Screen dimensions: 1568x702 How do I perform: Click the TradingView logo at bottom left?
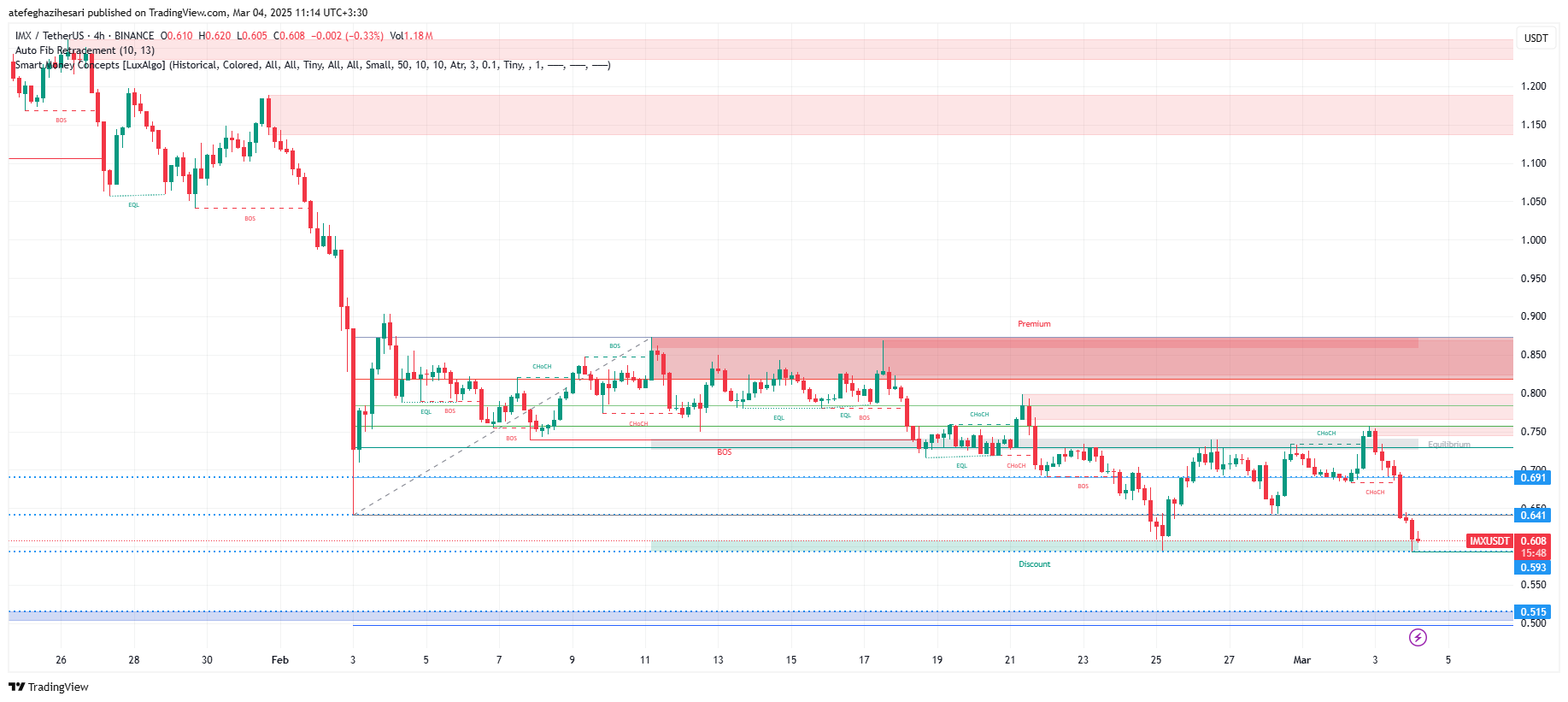coord(49,687)
